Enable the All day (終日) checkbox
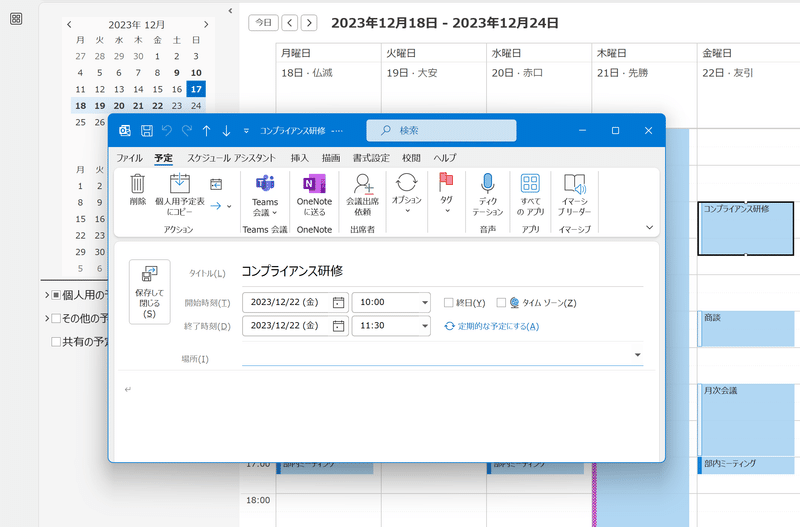 coord(448,303)
